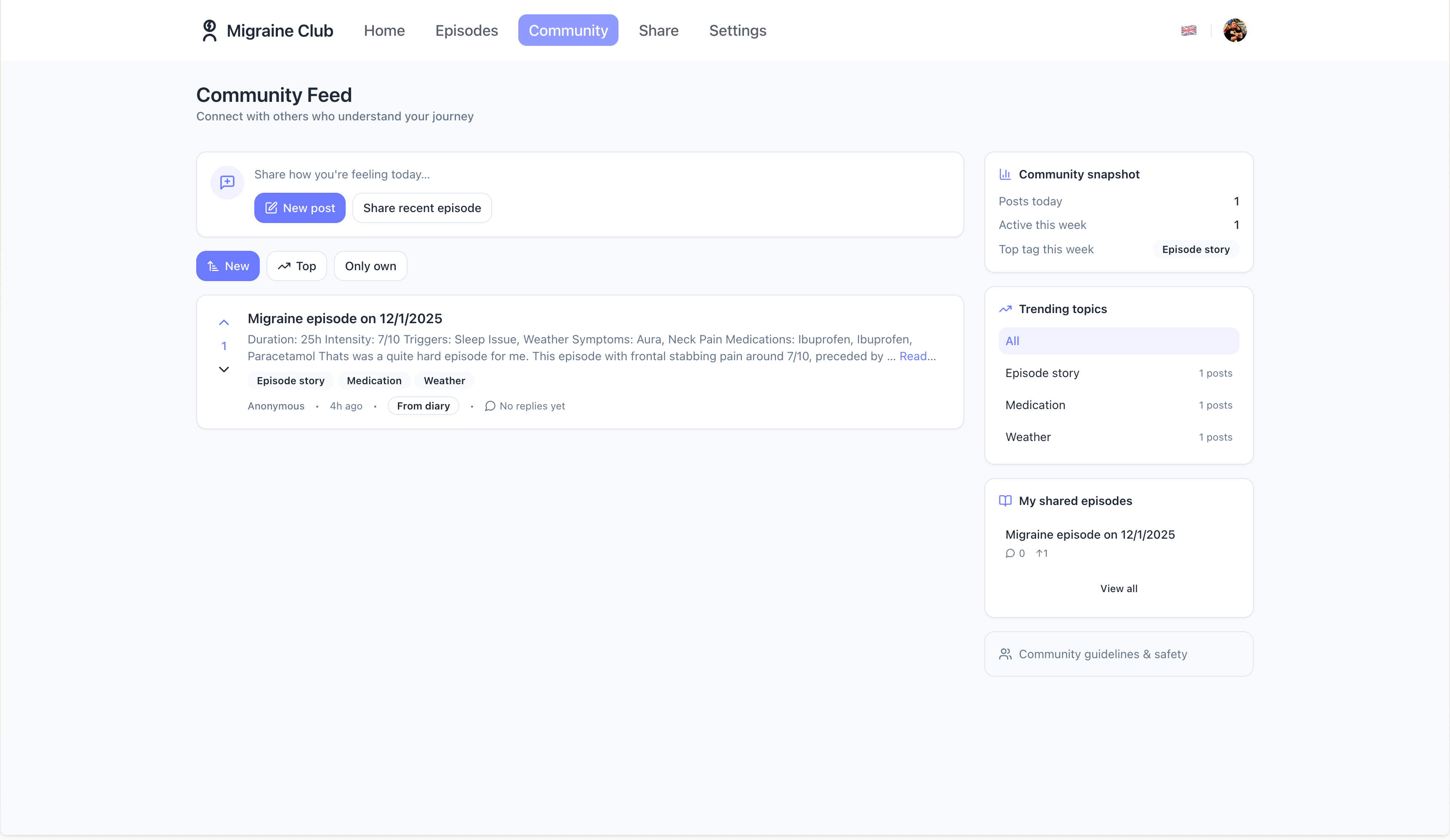Open the language flag selector
Viewport: 1450px width, 840px height.
1189,30
